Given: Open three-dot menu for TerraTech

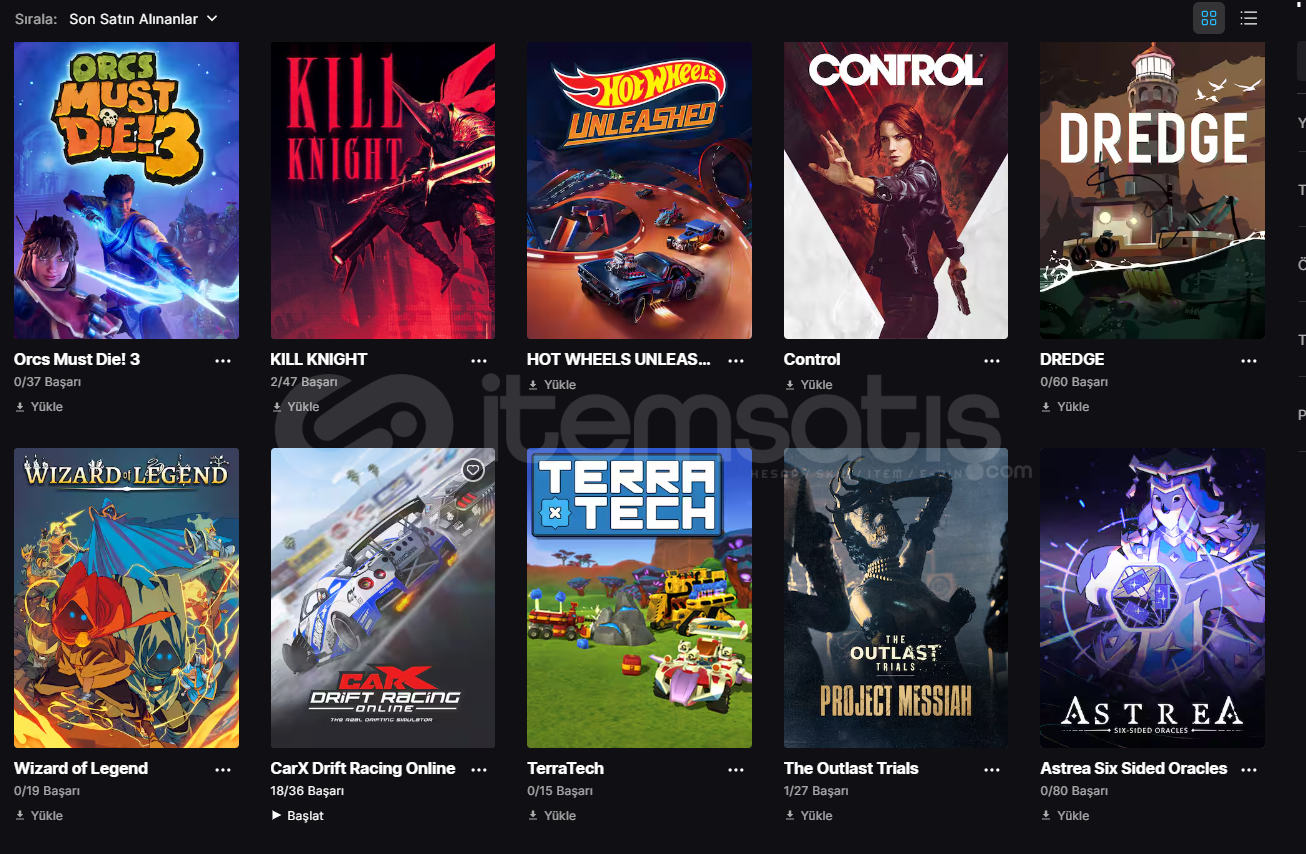Looking at the screenshot, I should point(736,770).
